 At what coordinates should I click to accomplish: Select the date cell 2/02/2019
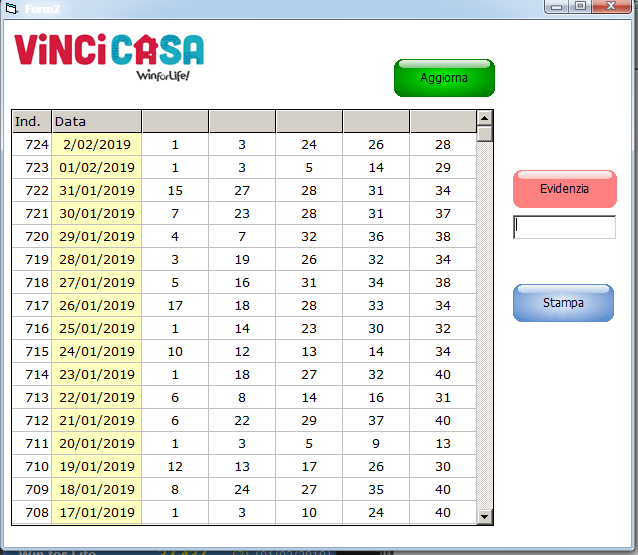coord(96,145)
